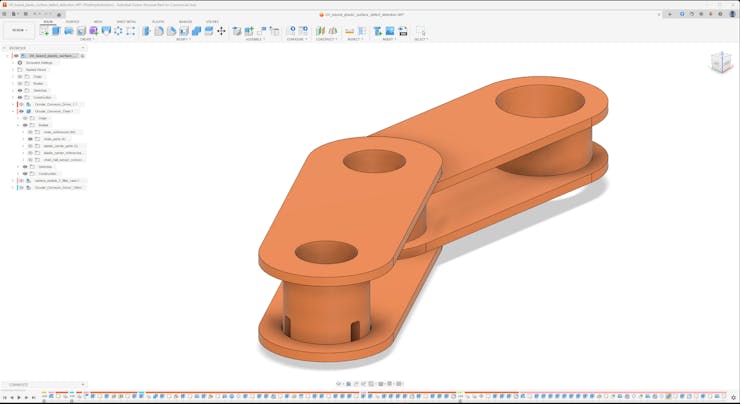Screen dimensions: 740x404
Task: Expand the Named Views folder
Action: click(12, 69)
